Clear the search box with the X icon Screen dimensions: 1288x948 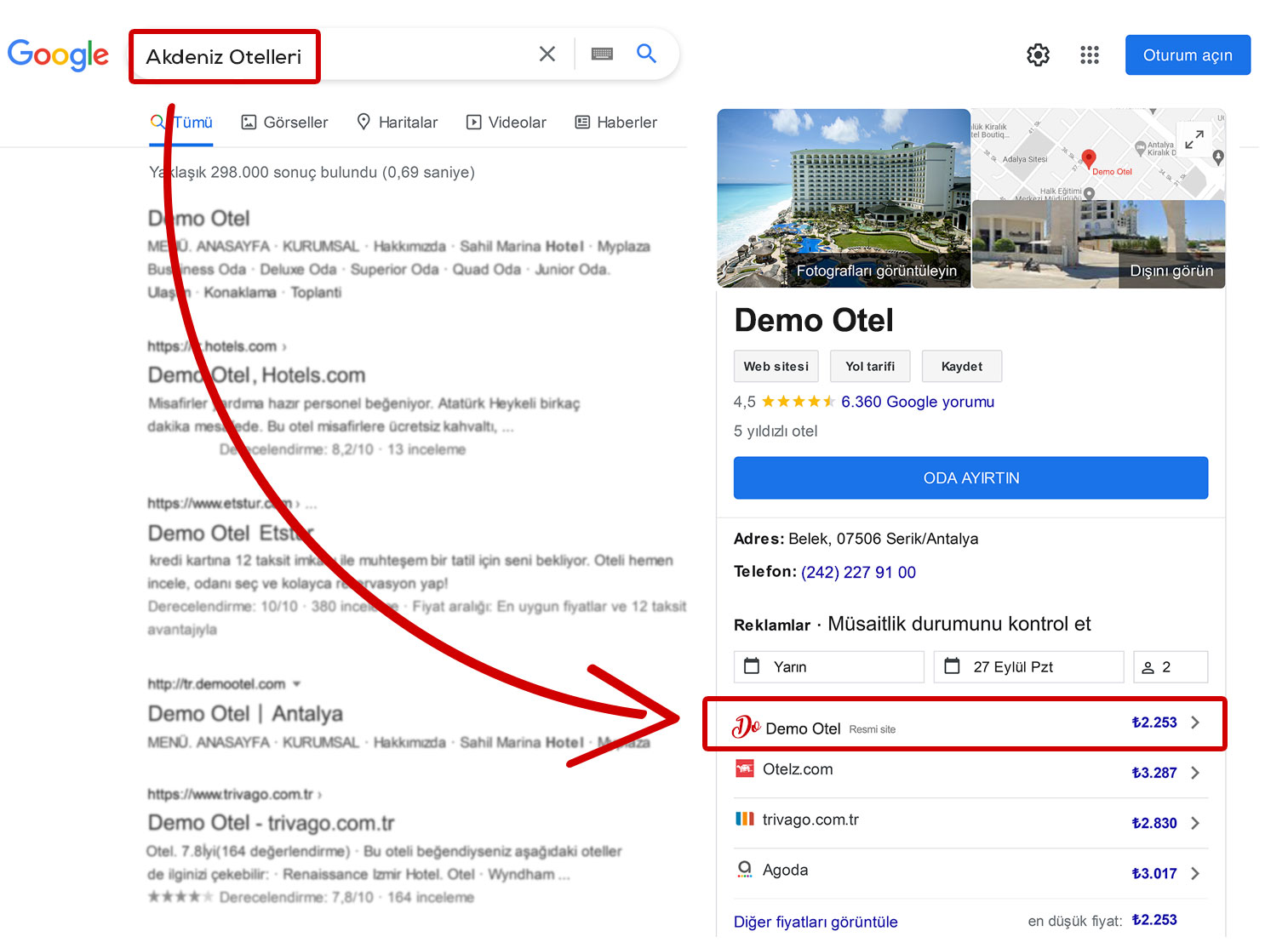point(547,54)
